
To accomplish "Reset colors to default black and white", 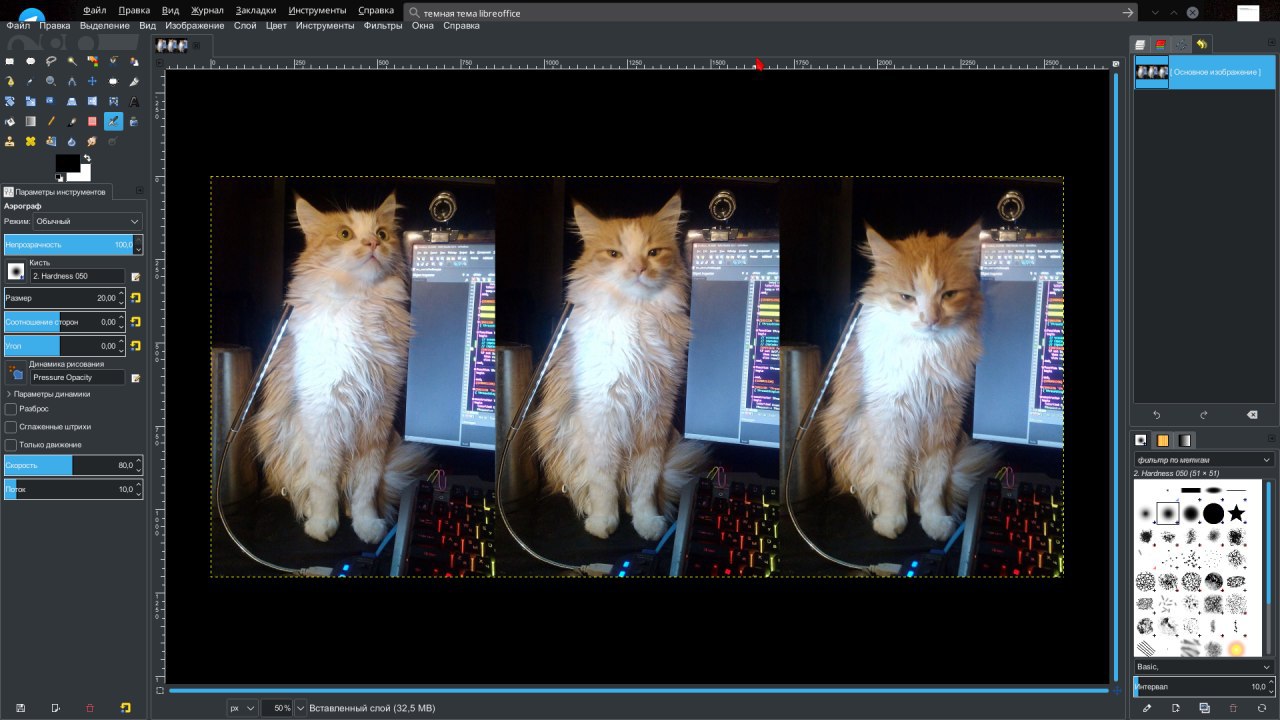I will [x=59, y=177].
